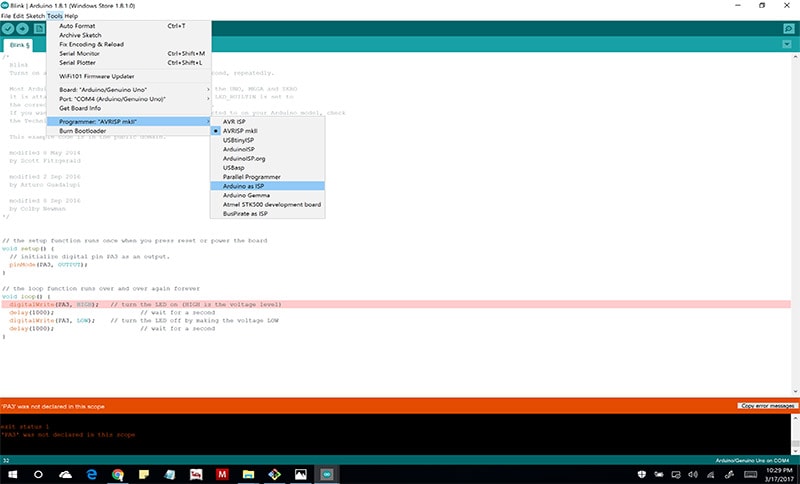Screen dimensions: 800x484
Task: Click the pinMode(PA3, OUTPUT) code line
Action: click(x=48, y=264)
